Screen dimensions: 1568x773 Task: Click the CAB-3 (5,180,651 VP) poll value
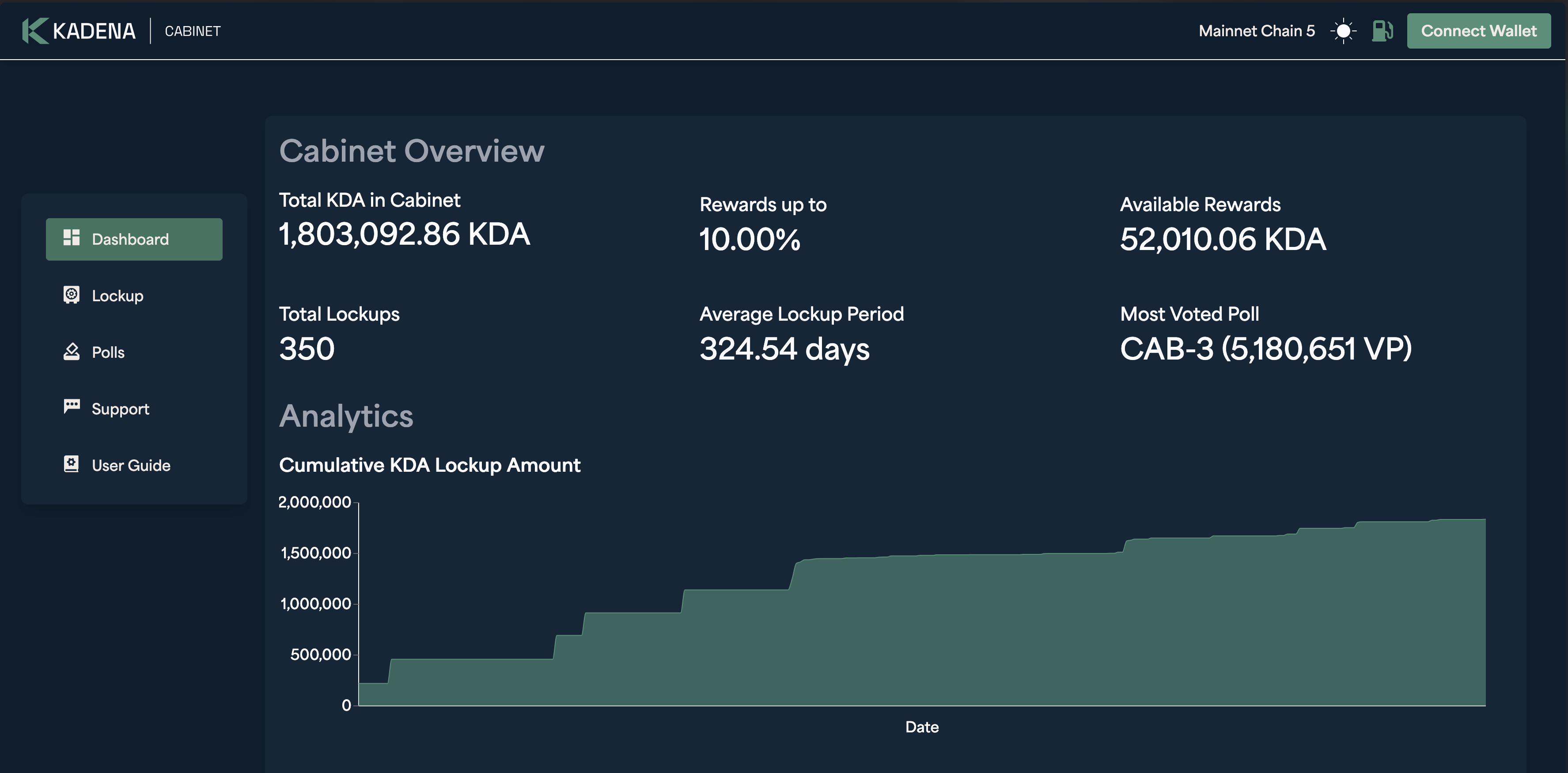(x=1266, y=349)
